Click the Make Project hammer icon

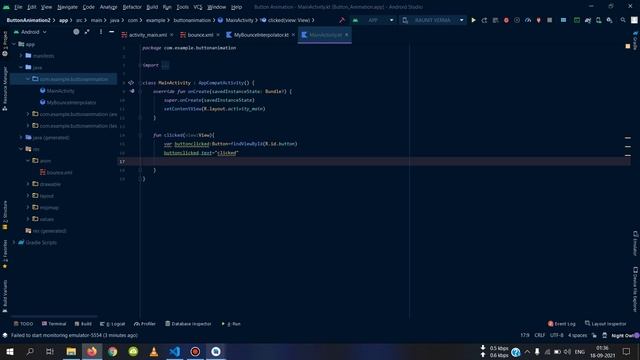pyautogui.click(x=342, y=20)
